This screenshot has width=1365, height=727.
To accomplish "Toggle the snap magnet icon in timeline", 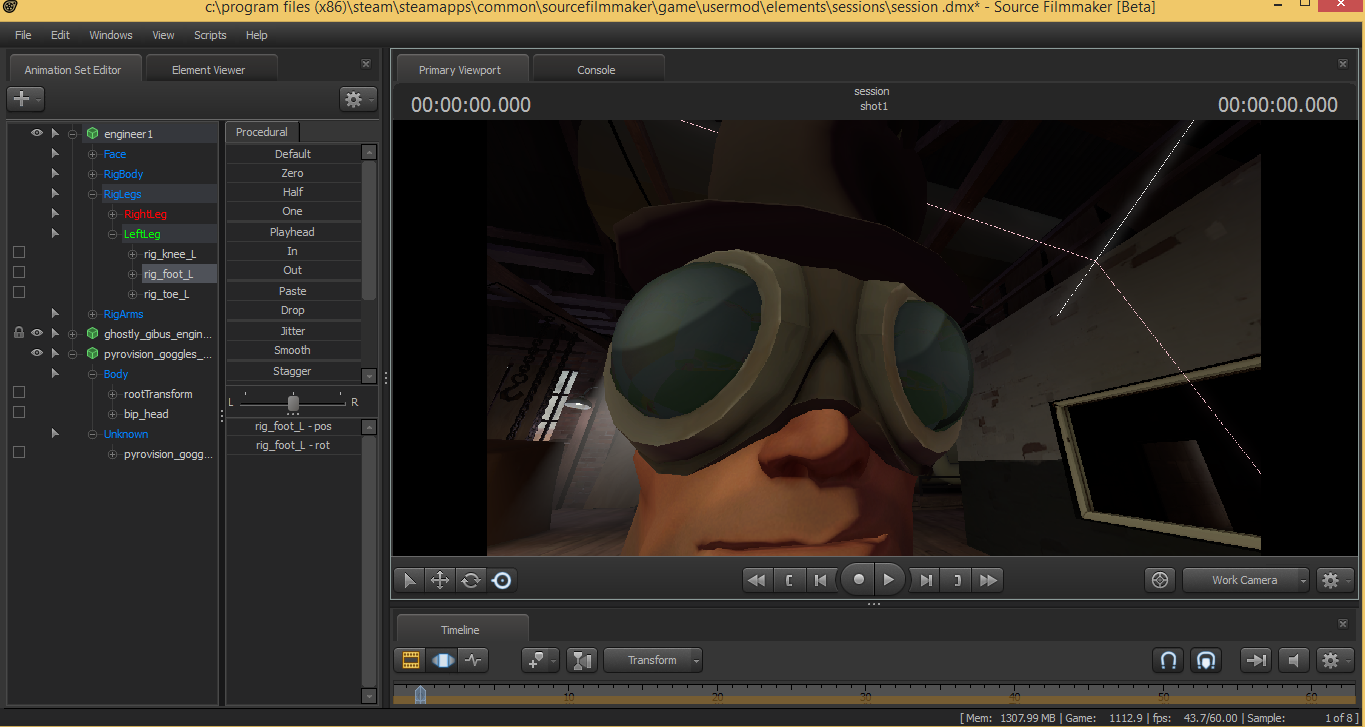I will point(1167,660).
